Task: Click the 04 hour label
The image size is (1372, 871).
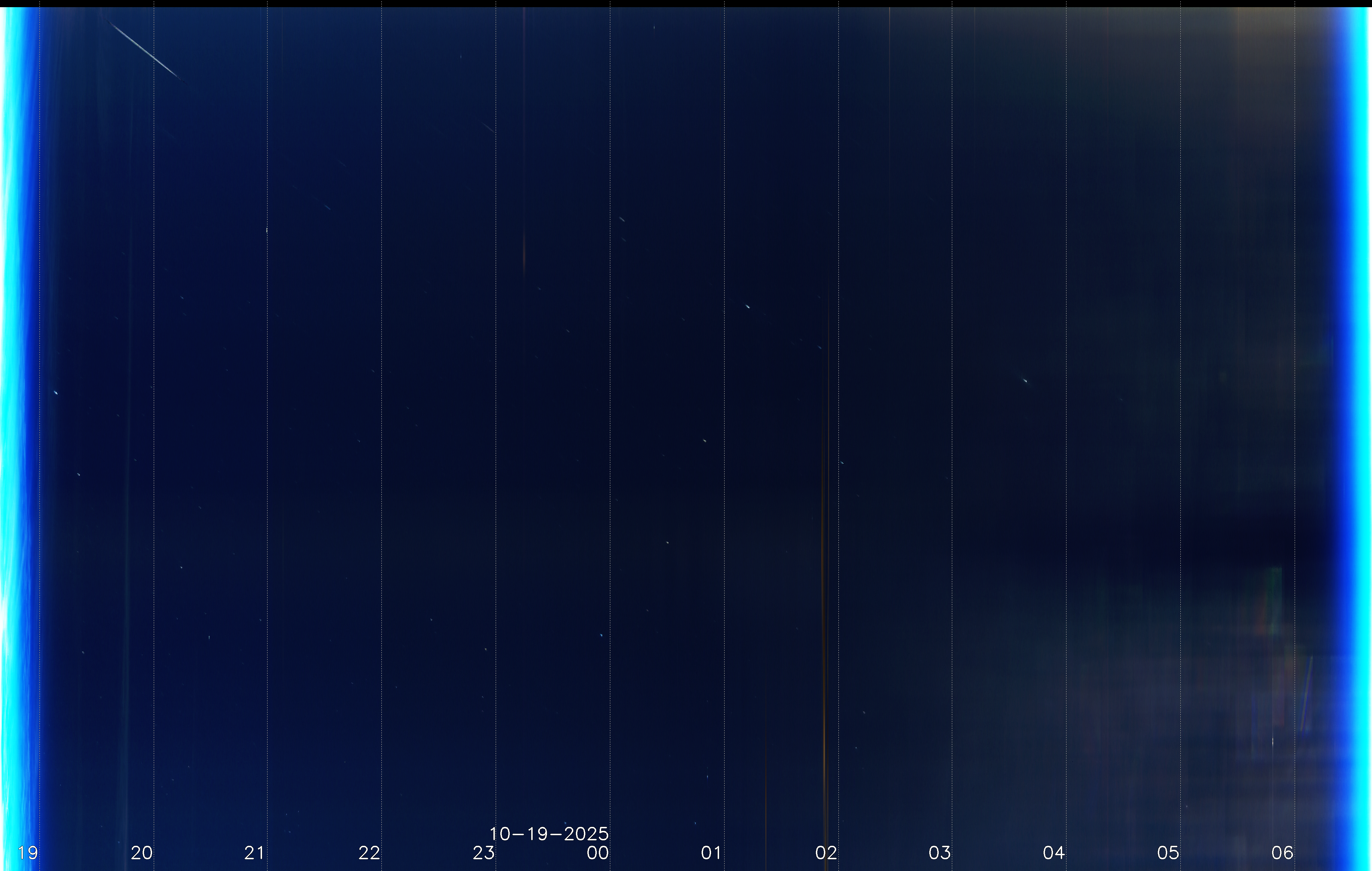Action: pos(1054,853)
